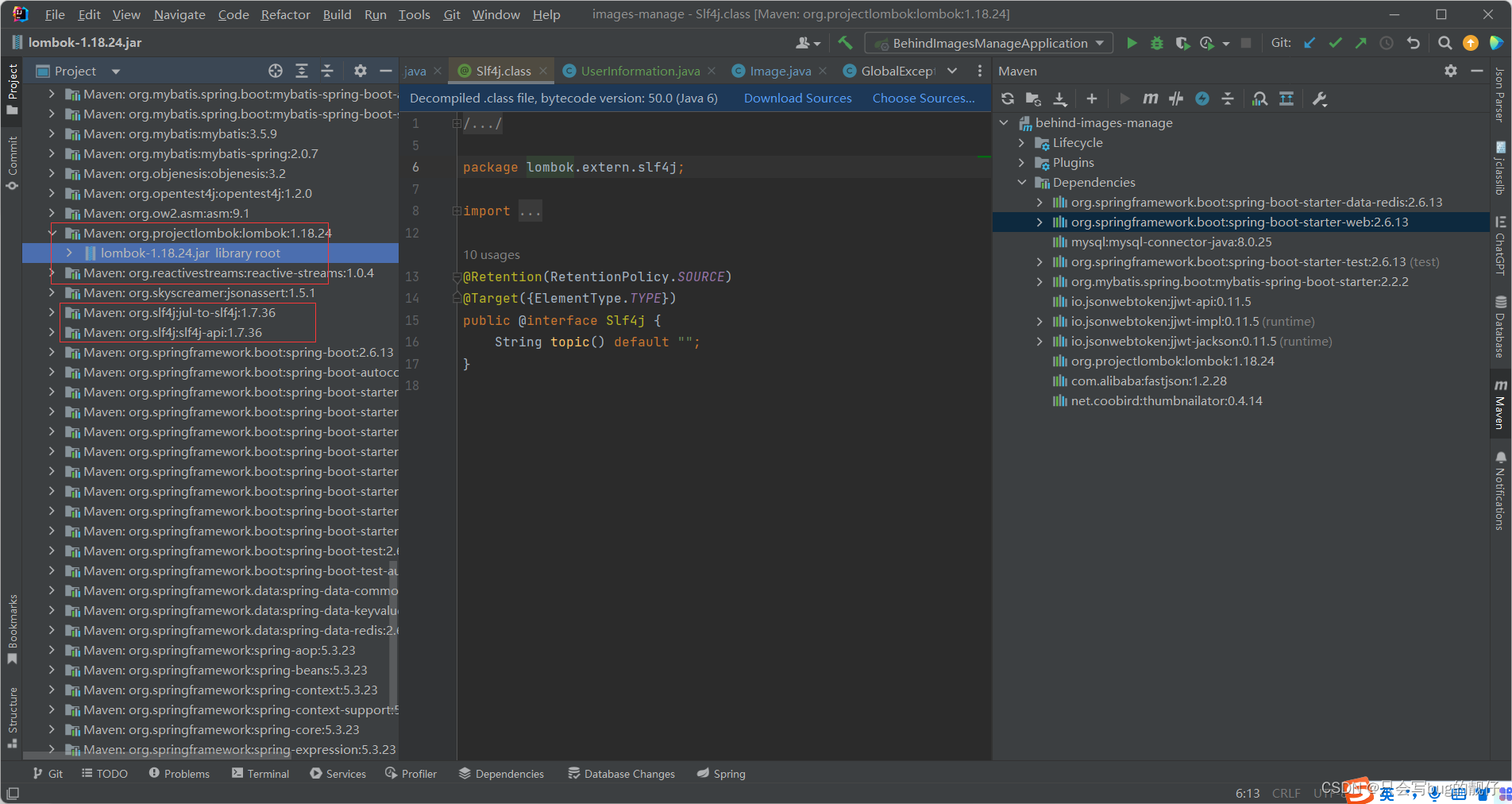
Task: Unfold the import block in editor
Action: 457,211
